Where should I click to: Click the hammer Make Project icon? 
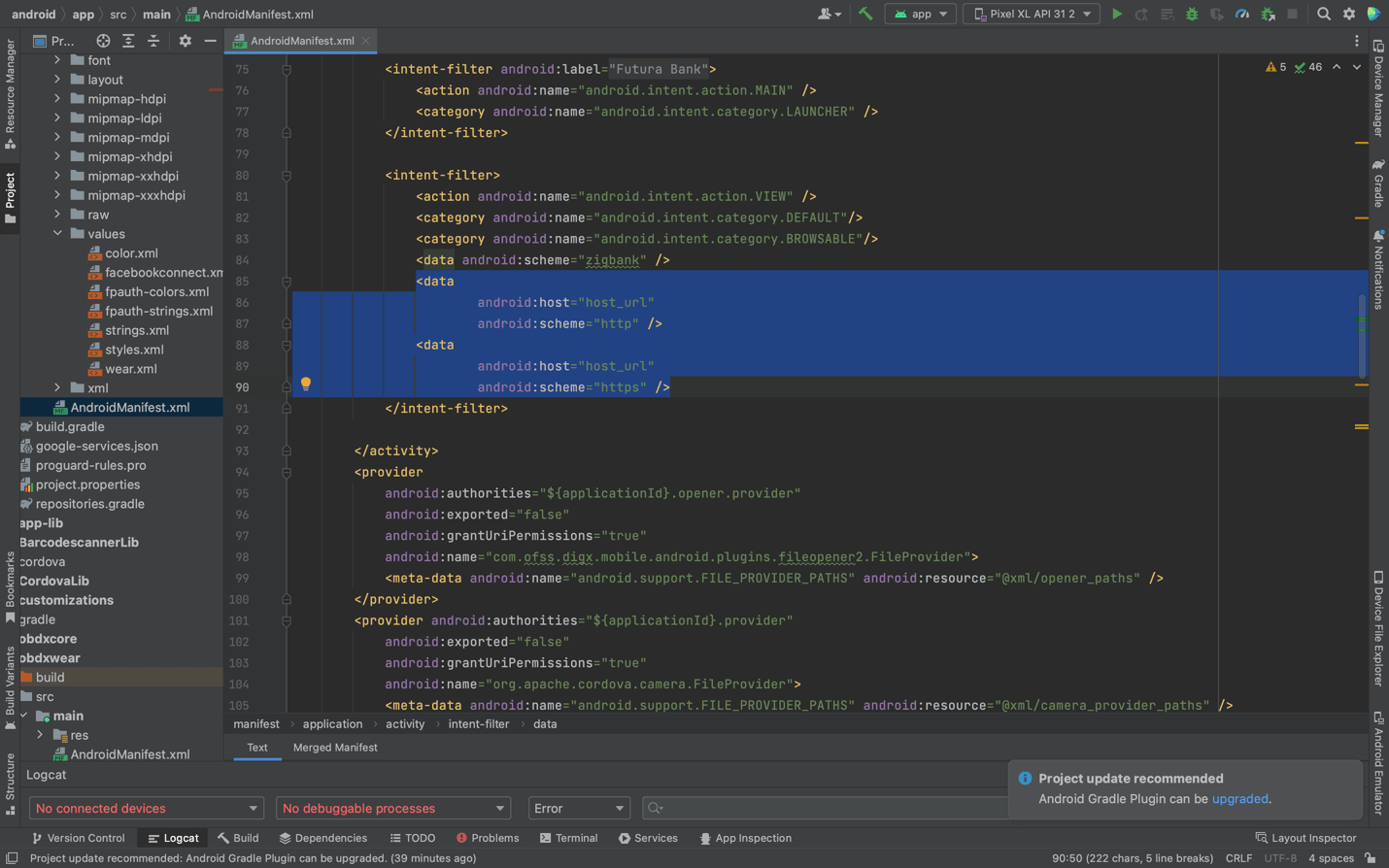point(865,14)
